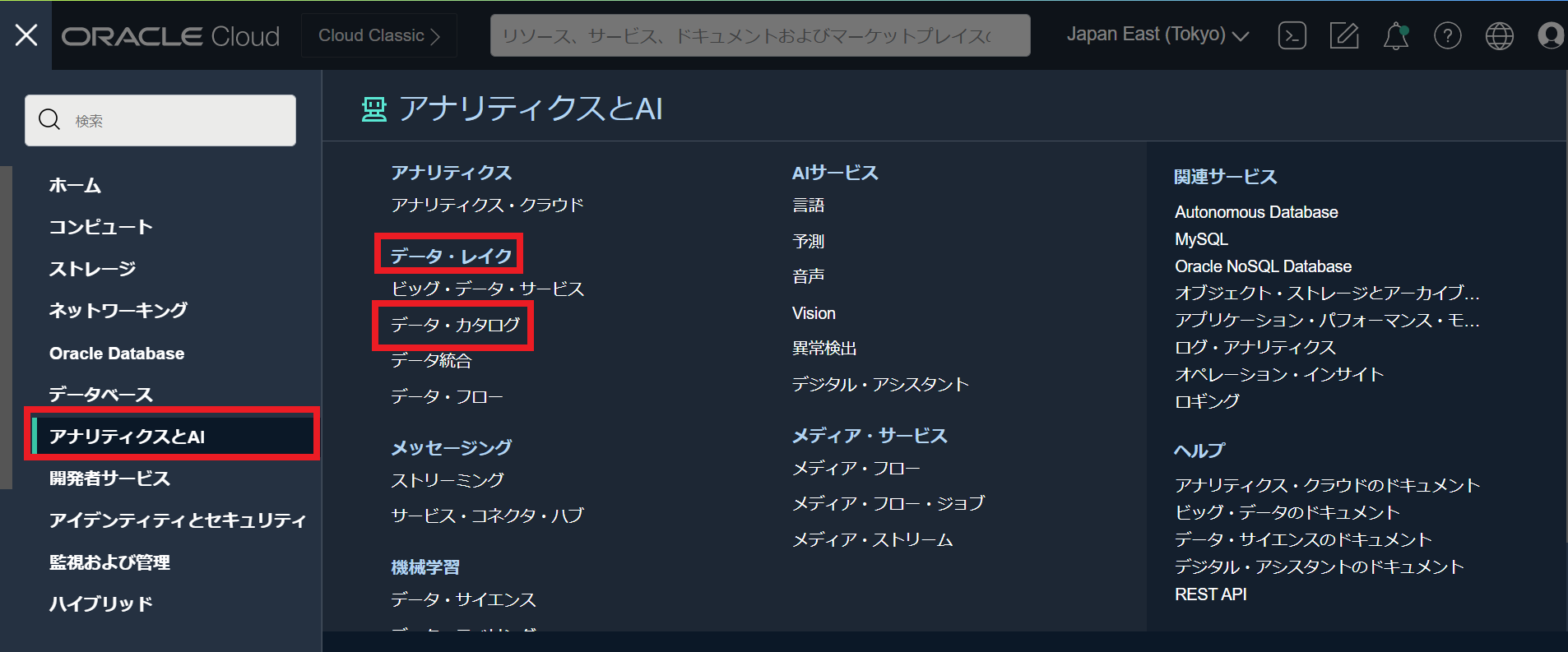Click the left menu vertical scrollbar
The height and width of the screenshot is (652, 1568).
pyautogui.click(x=6, y=329)
